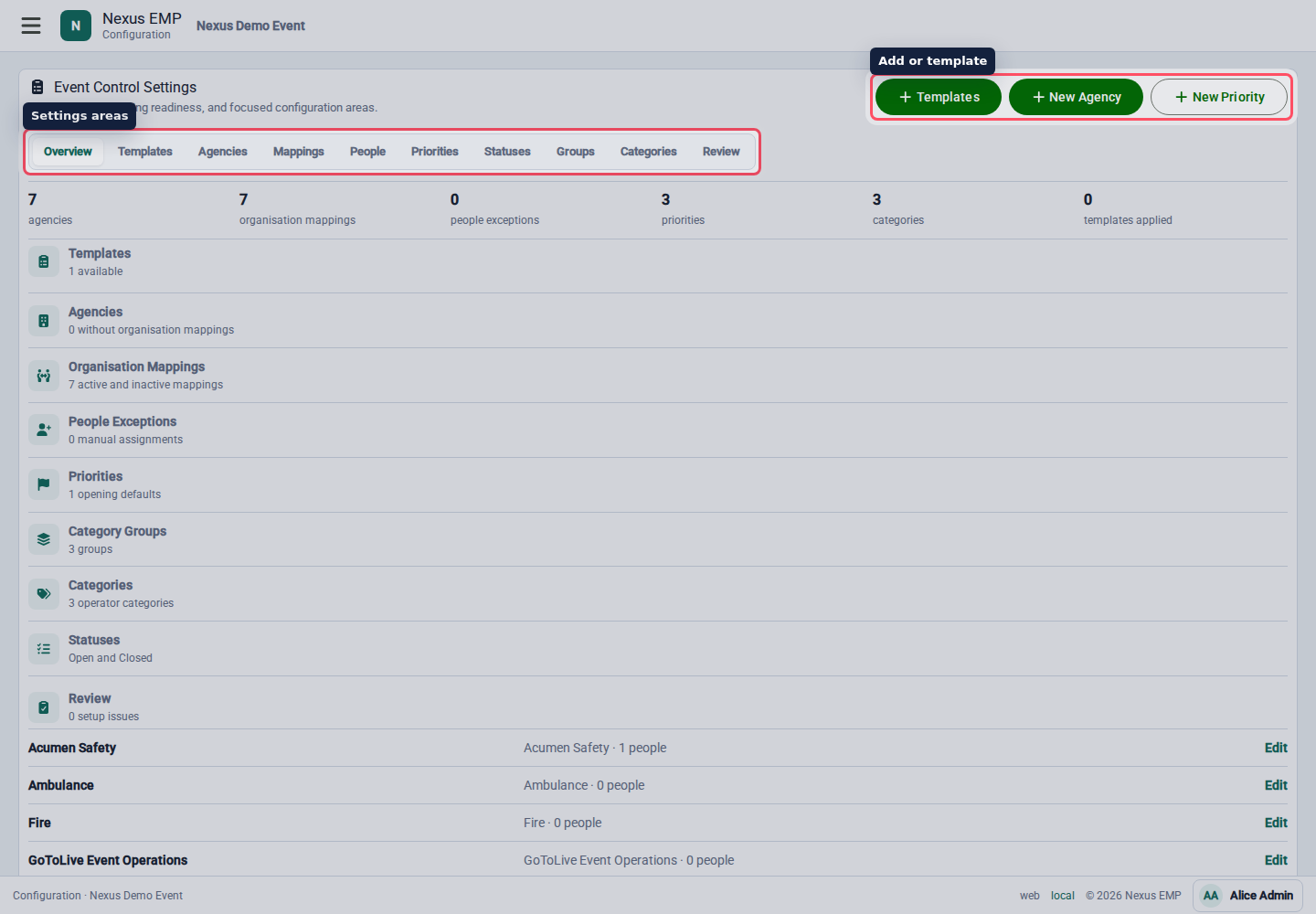Click the 'local' footer label
Image resolution: width=1316 pixels, height=914 pixels.
pos(1063,896)
